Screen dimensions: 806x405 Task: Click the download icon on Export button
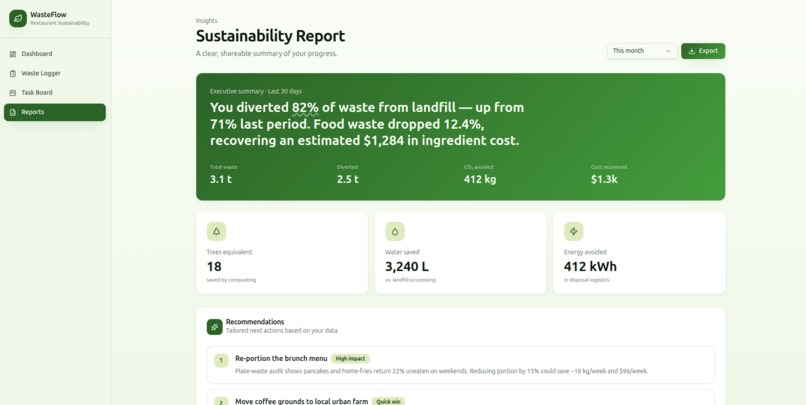[691, 51]
